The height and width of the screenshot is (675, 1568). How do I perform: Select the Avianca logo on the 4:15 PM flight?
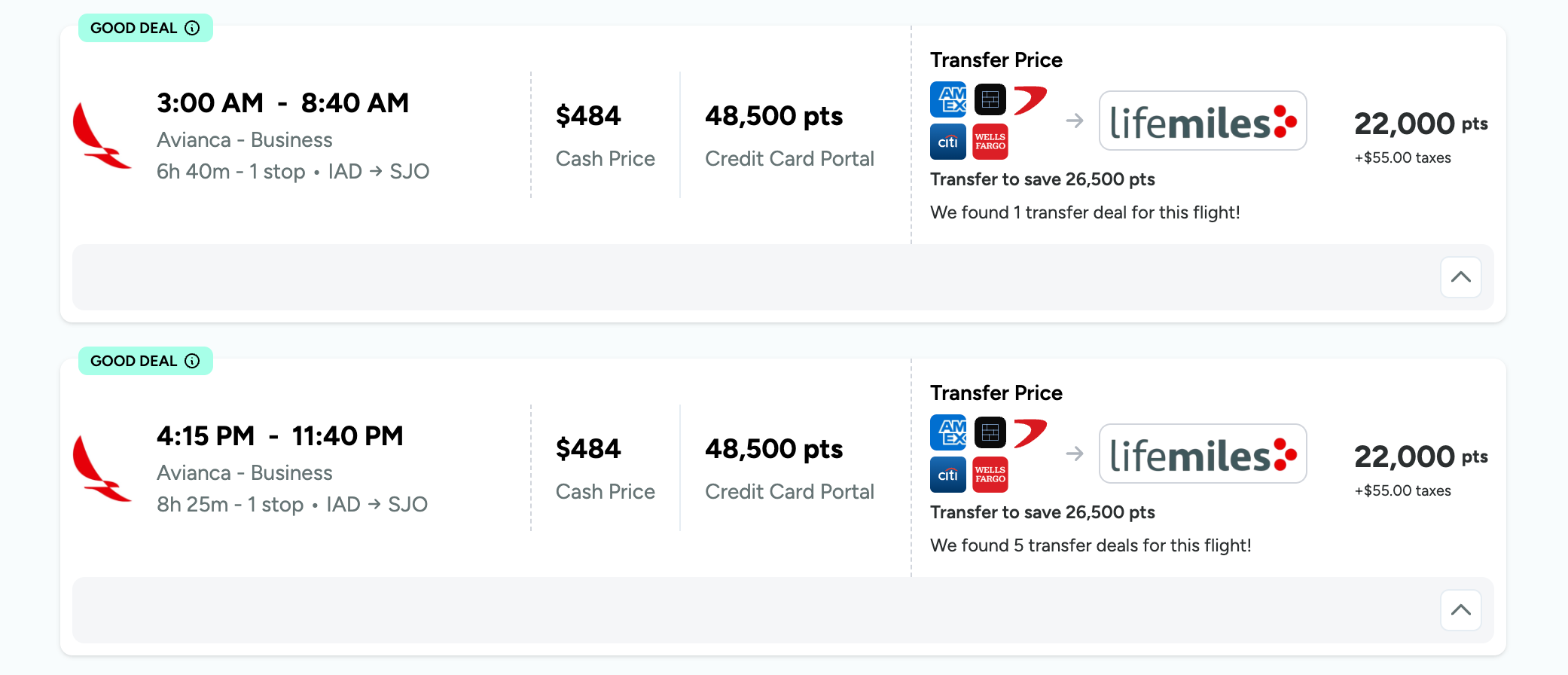(102, 469)
